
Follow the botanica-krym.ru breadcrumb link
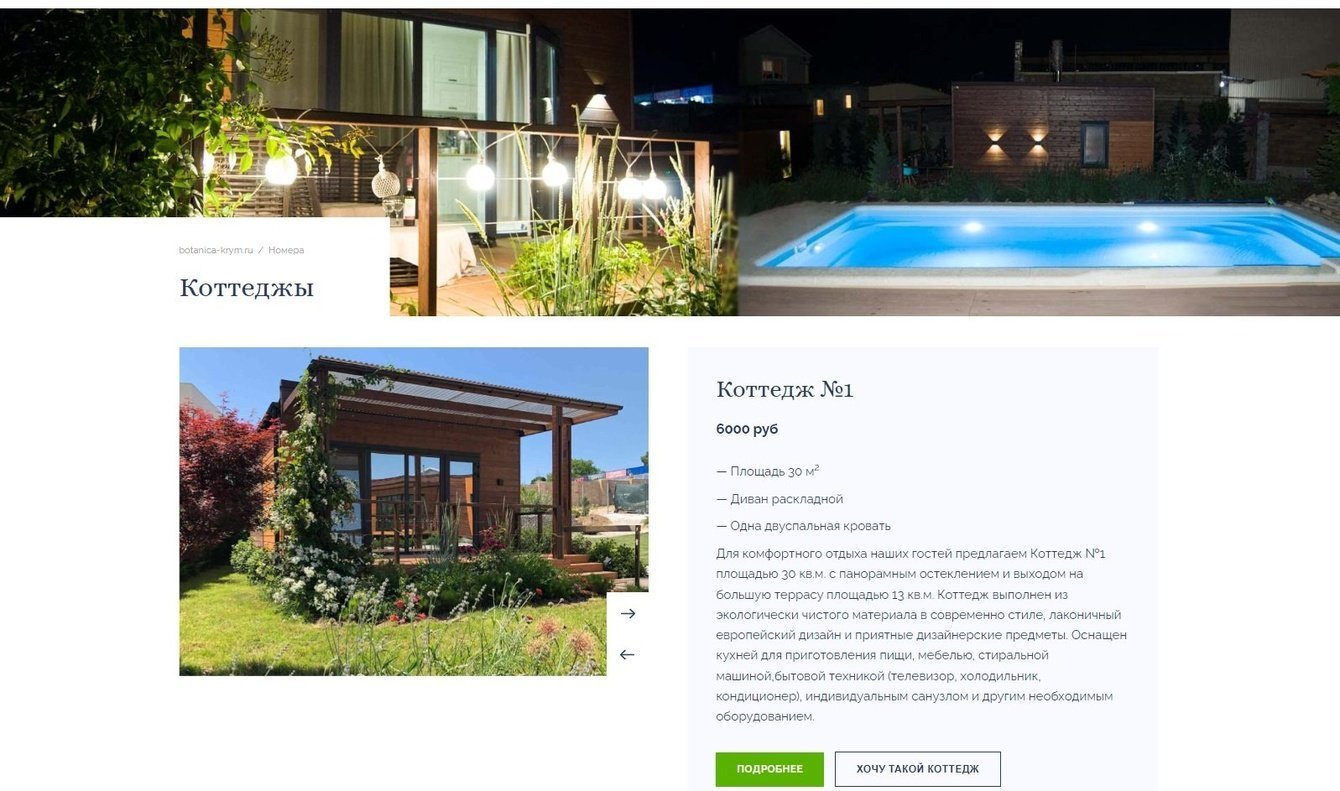(x=216, y=250)
